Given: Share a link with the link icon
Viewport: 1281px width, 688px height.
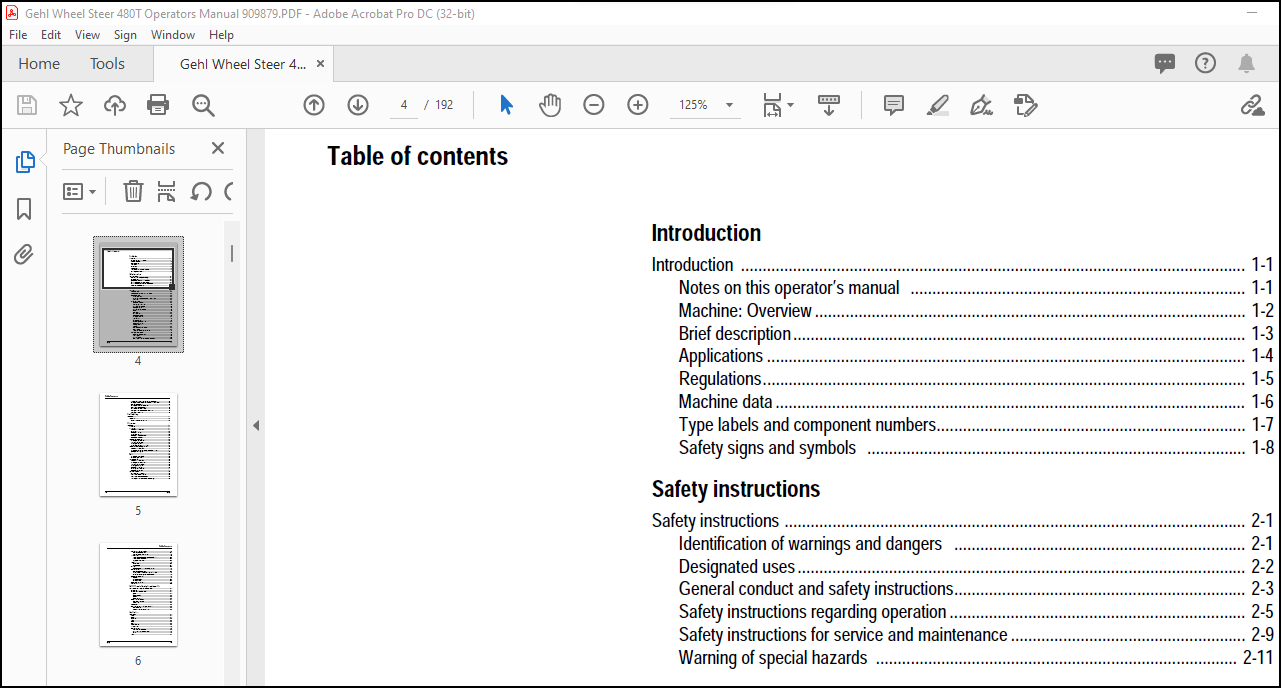Looking at the screenshot, I should (1252, 105).
